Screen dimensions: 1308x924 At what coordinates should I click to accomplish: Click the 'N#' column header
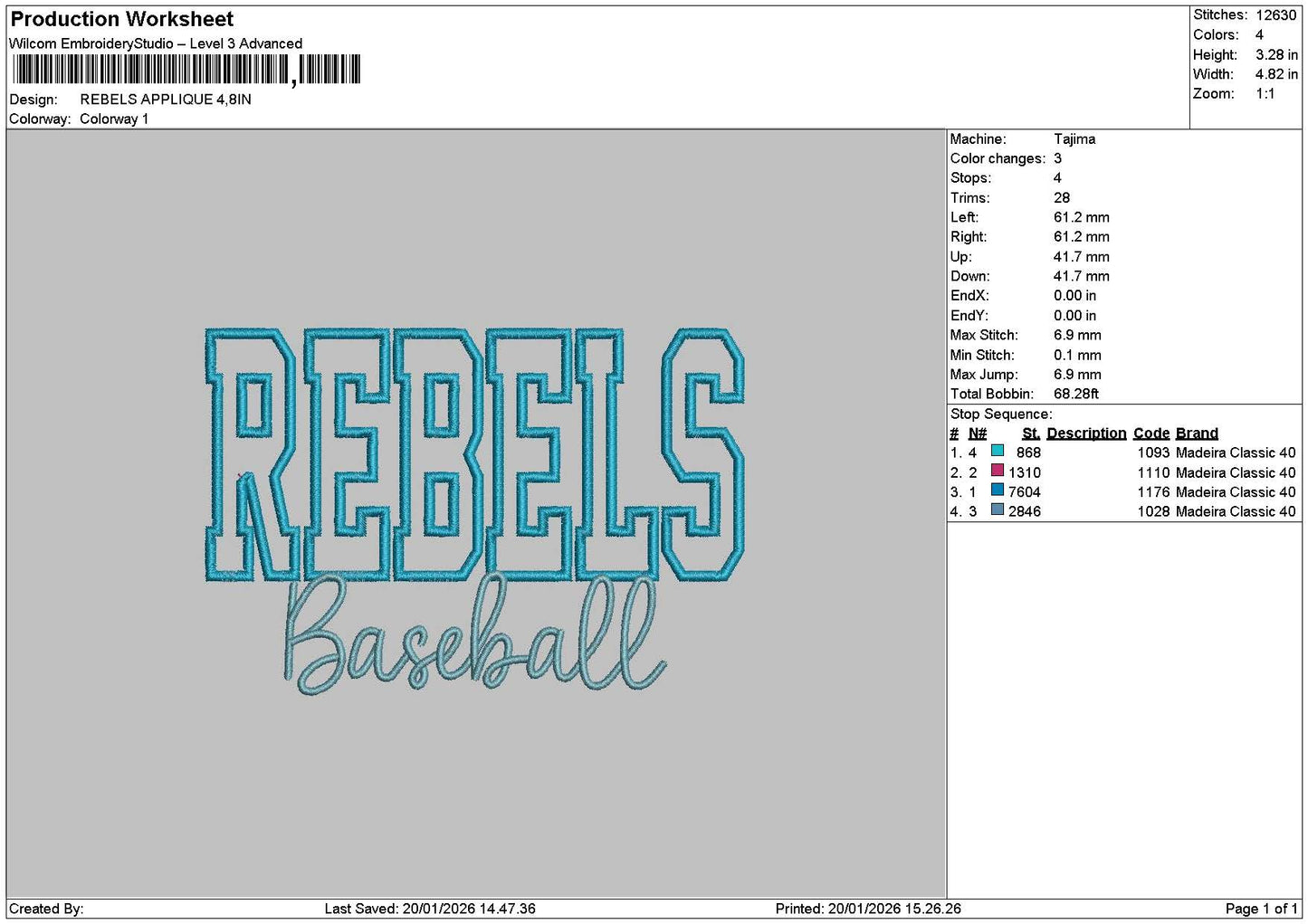point(978,433)
